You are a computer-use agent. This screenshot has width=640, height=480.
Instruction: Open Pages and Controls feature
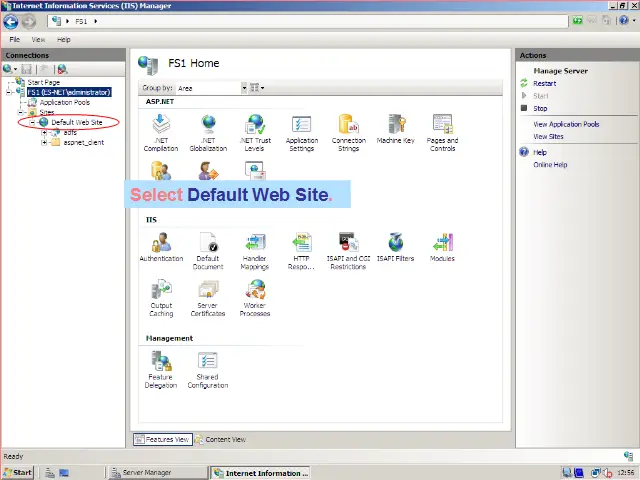tap(442, 133)
